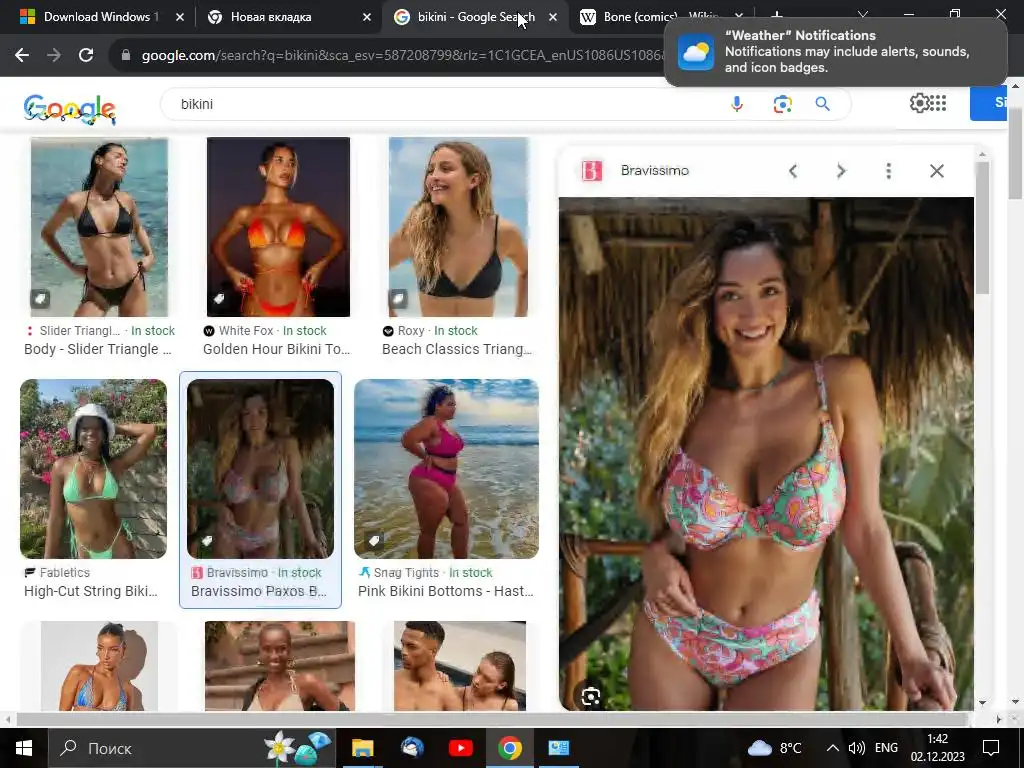
Task: Open the High-Cut String Bikini thumbnail
Action: [x=93, y=469]
